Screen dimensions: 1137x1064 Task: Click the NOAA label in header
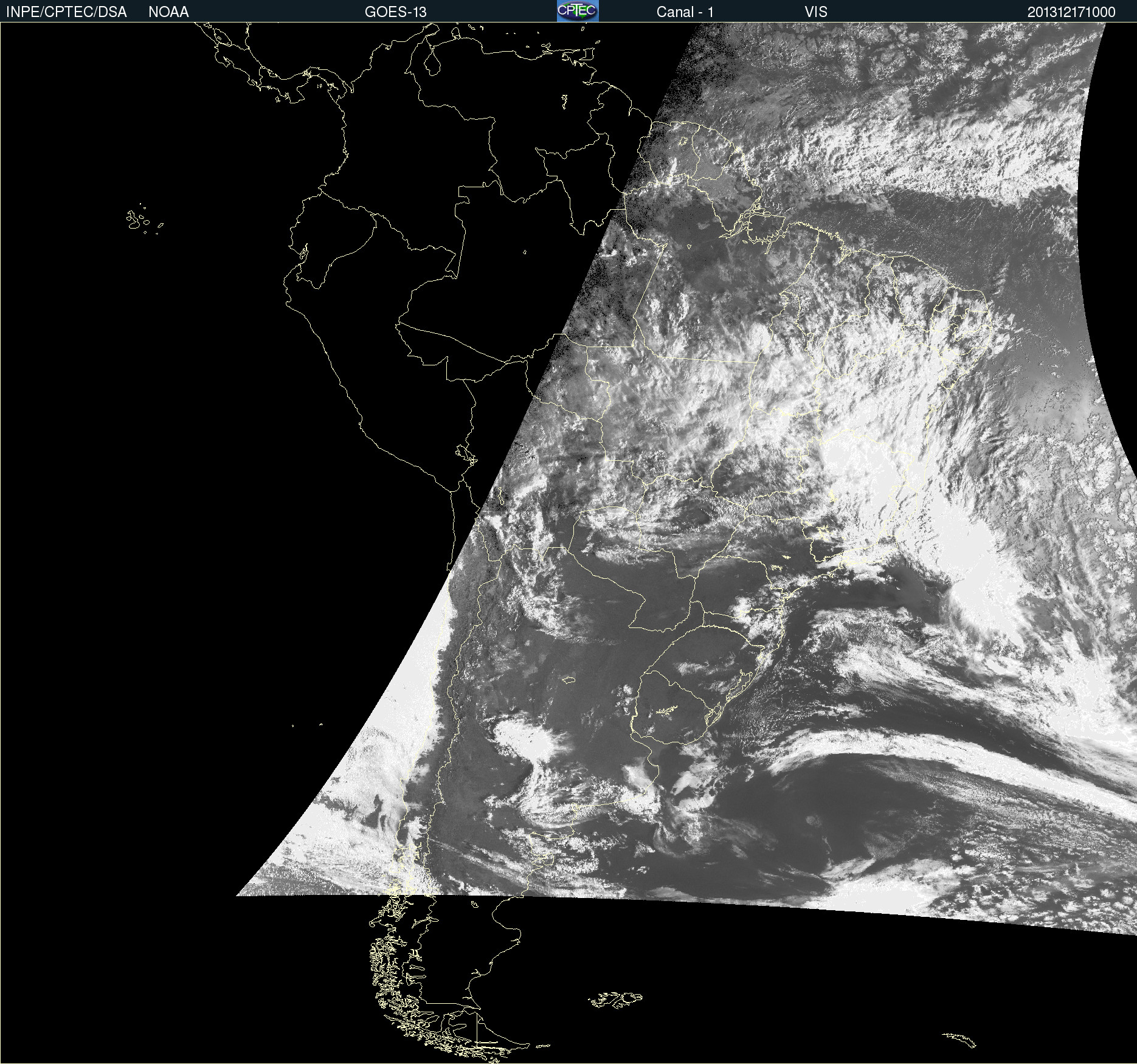(x=168, y=12)
